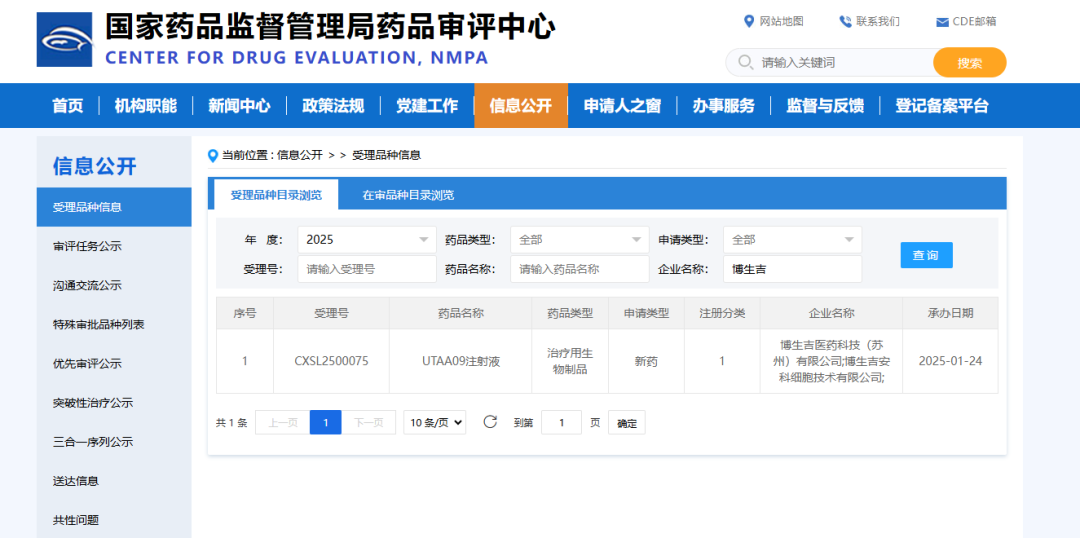Open 登记备案平台 navigation item
The width and height of the screenshot is (1080, 538).
pyautogui.click(x=942, y=105)
